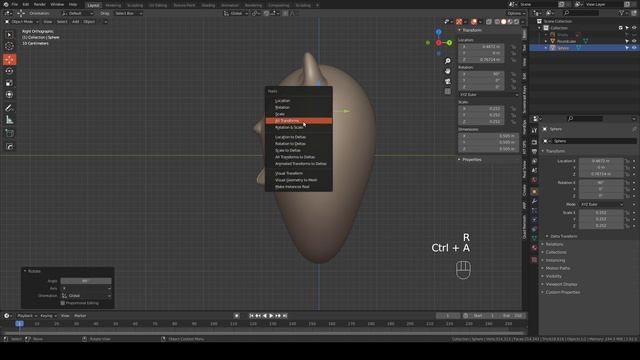
Task: Jump to the timeline's last frame
Action: 285,316
